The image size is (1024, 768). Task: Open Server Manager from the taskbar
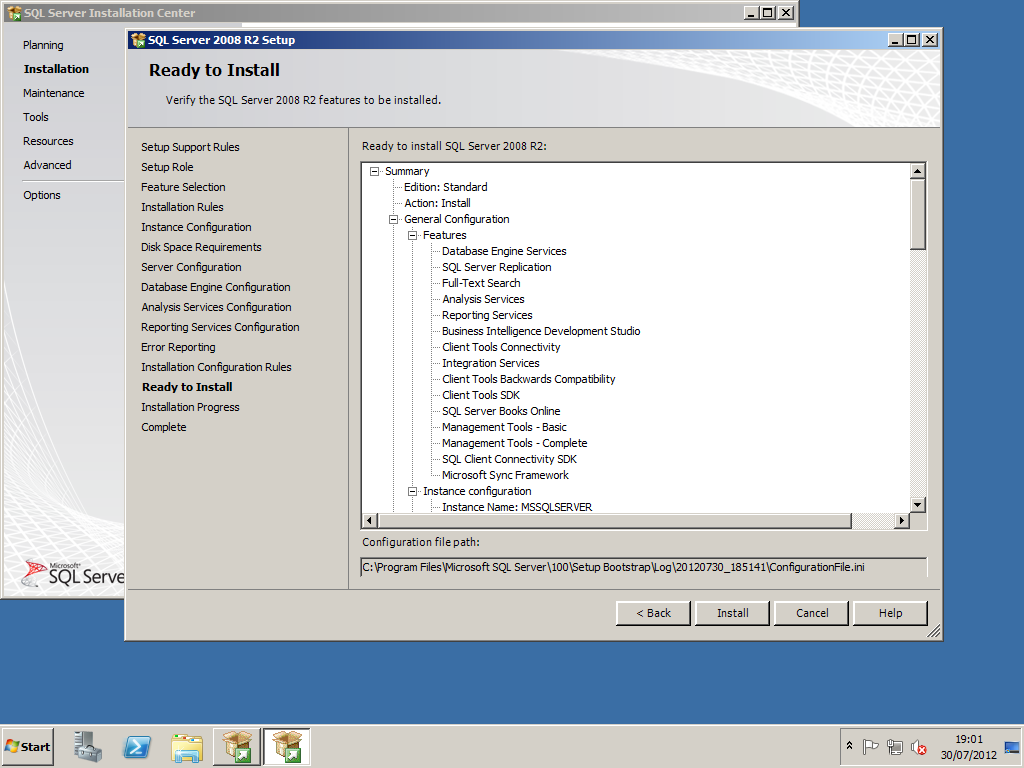click(88, 746)
